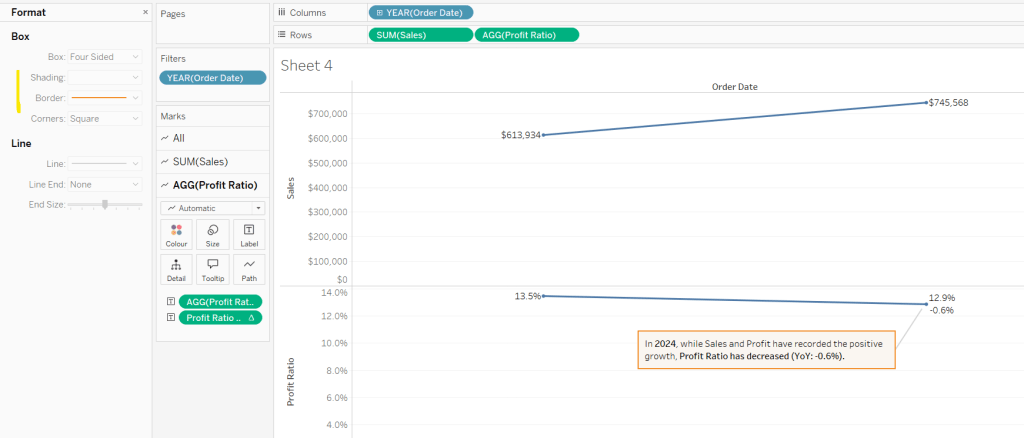1024x438 pixels.
Task: Open the Shading color dropdown
Action: (105, 77)
